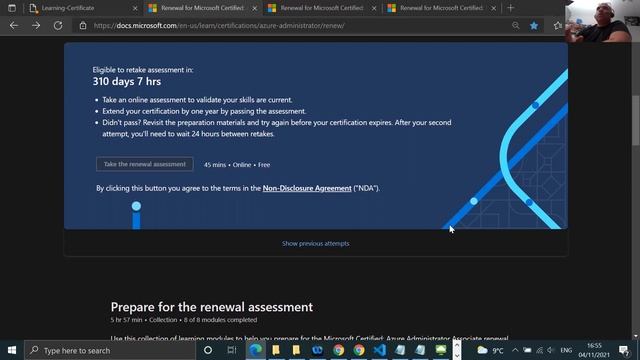
Task: Open notification action center
Action: pyautogui.click(x=624, y=350)
